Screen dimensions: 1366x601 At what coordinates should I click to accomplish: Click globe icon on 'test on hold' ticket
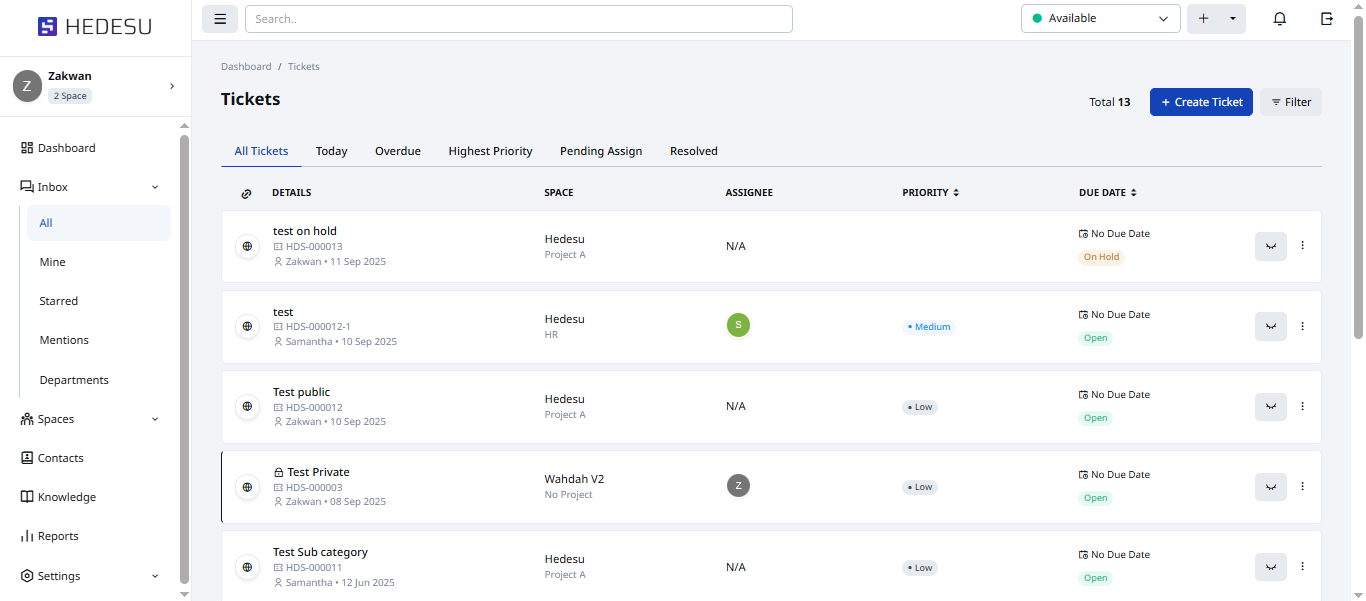coord(247,246)
